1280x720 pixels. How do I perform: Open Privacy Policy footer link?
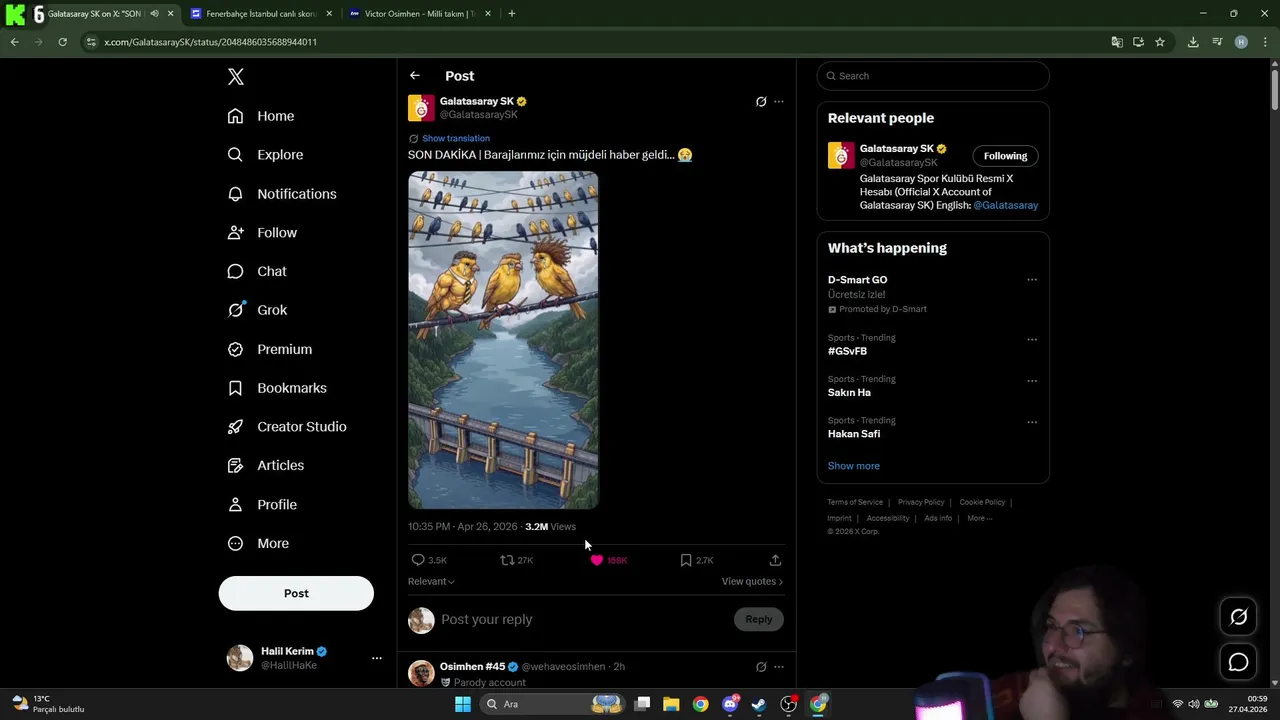point(921,502)
